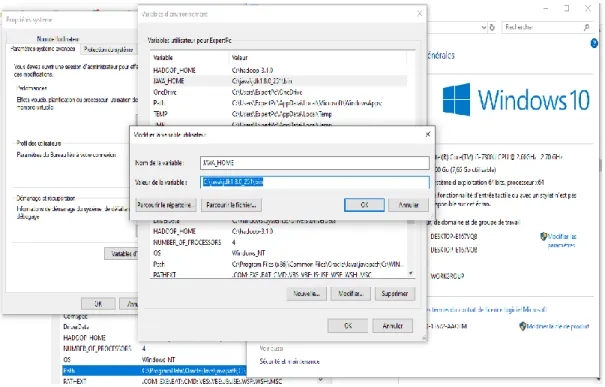Click Supprimer under system variables list
This screenshot has width=605, height=387.
[394, 294]
